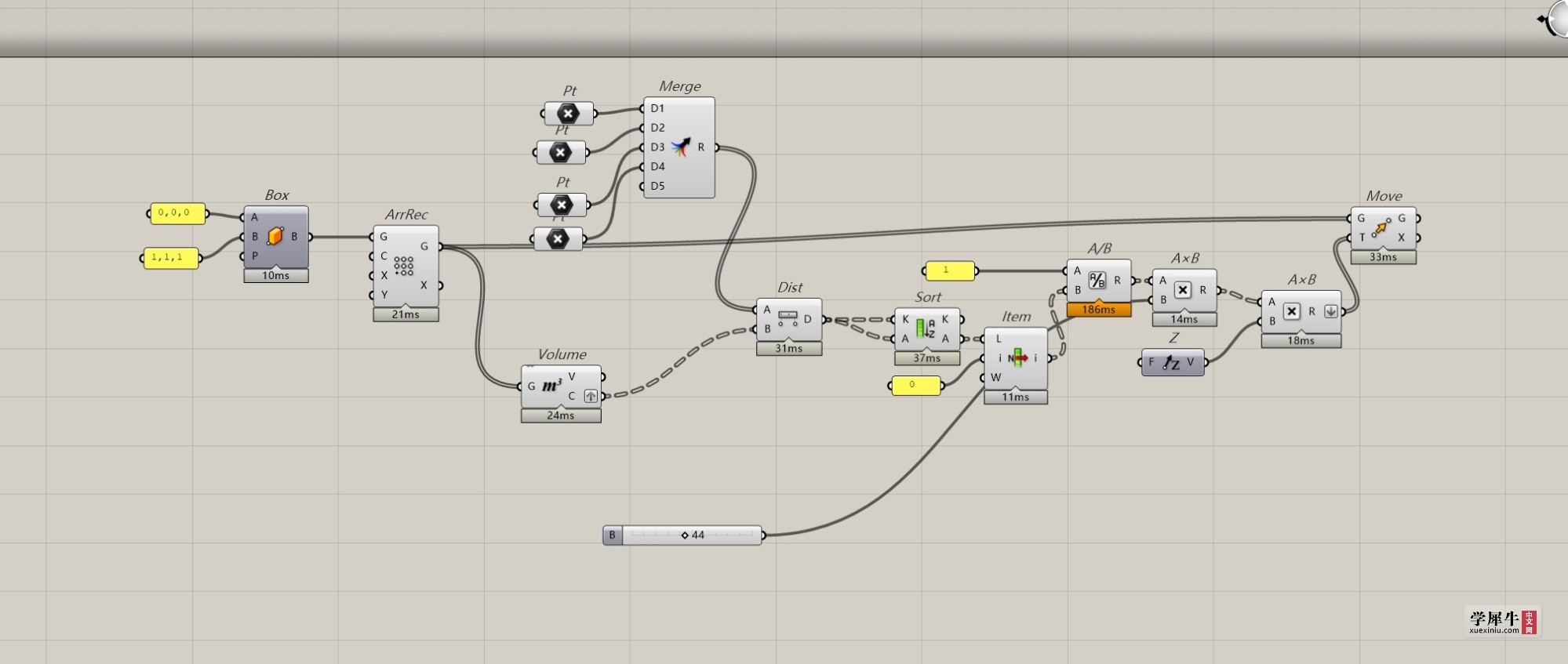Screen dimensions: 1568x664
Task: Click the slider grip diamond at 44
Action: click(x=685, y=535)
